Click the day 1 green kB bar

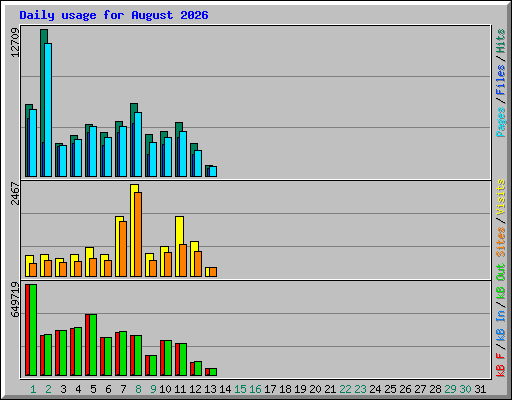[33, 330]
